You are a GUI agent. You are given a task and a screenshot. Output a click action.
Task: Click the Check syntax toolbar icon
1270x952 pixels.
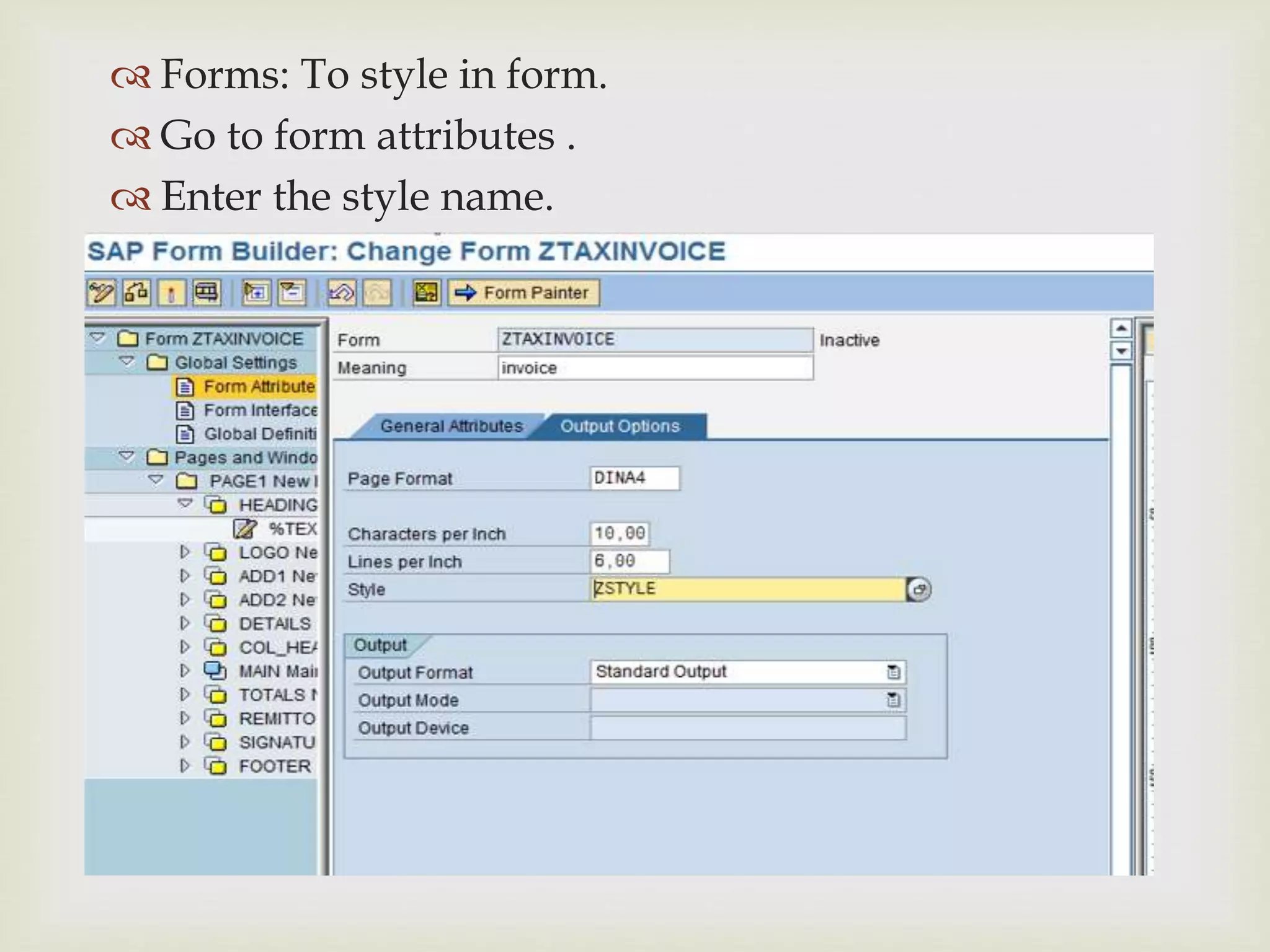[136, 293]
